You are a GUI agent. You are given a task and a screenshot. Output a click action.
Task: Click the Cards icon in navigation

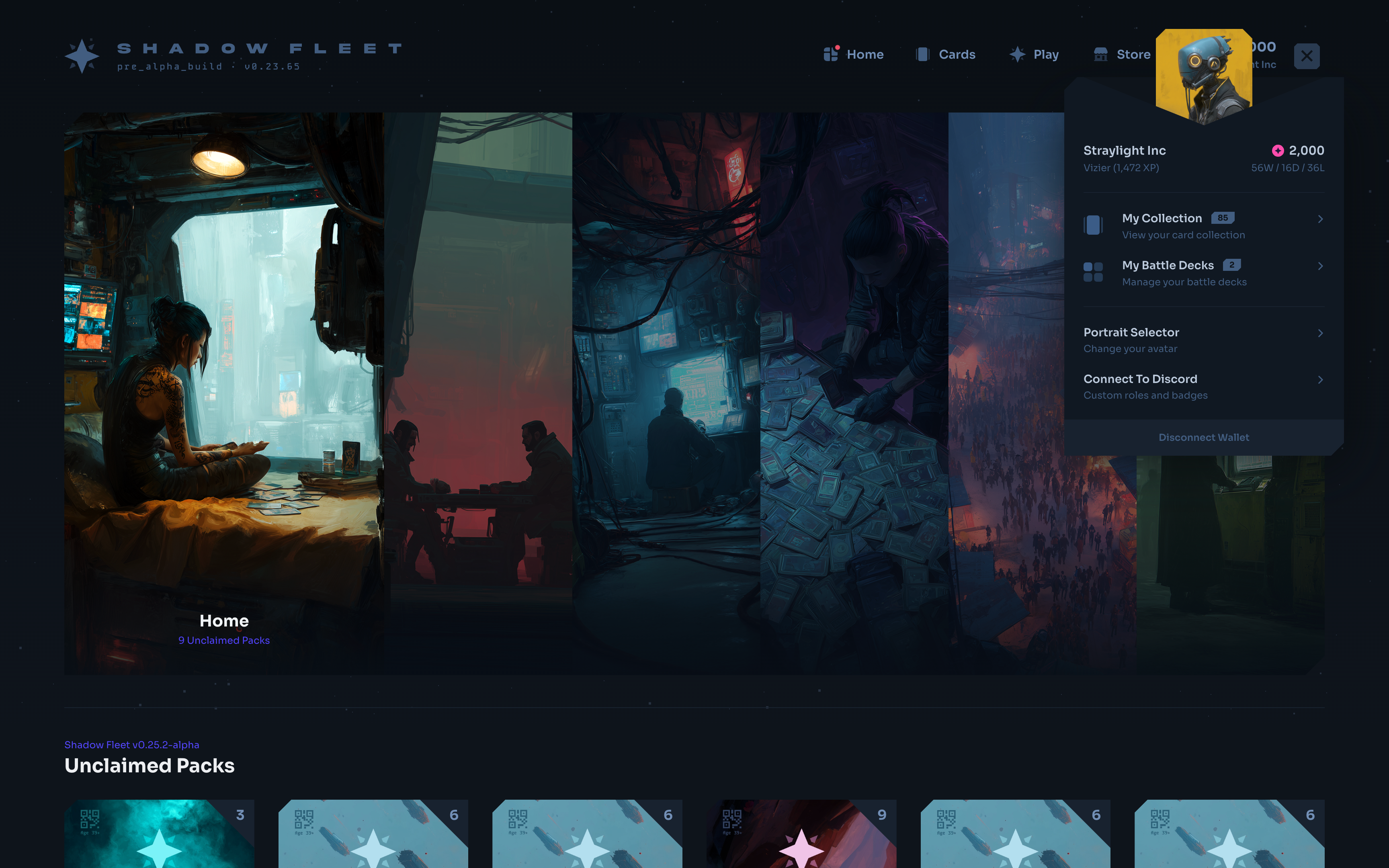(x=922, y=54)
